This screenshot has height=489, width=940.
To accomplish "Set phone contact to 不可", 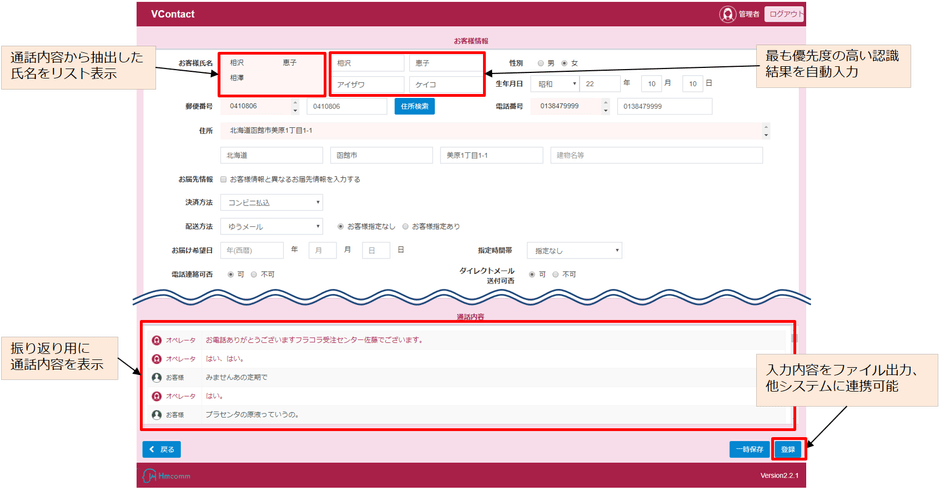I will [255, 273].
